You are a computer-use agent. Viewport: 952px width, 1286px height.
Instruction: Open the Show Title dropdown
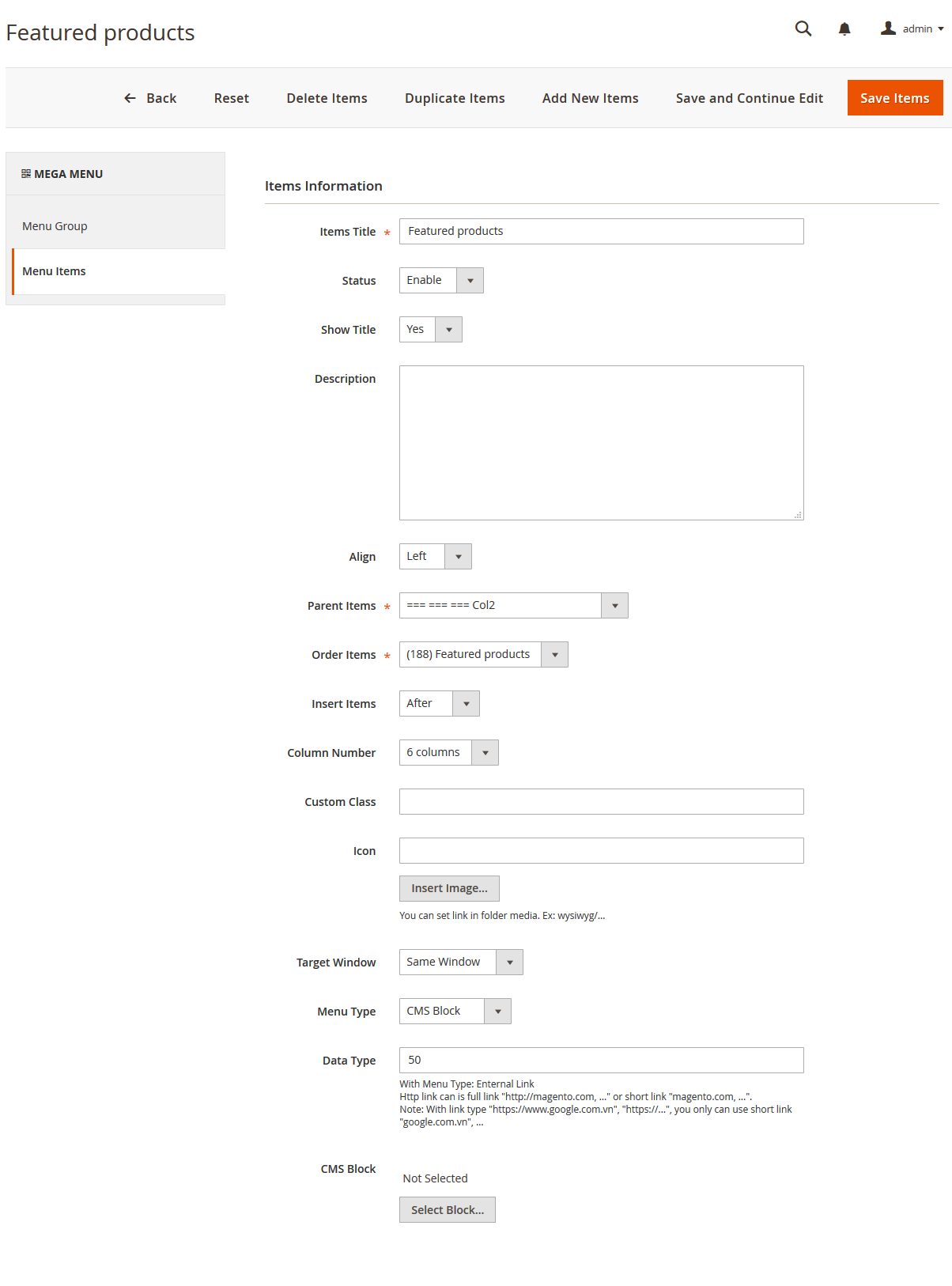coord(431,330)
